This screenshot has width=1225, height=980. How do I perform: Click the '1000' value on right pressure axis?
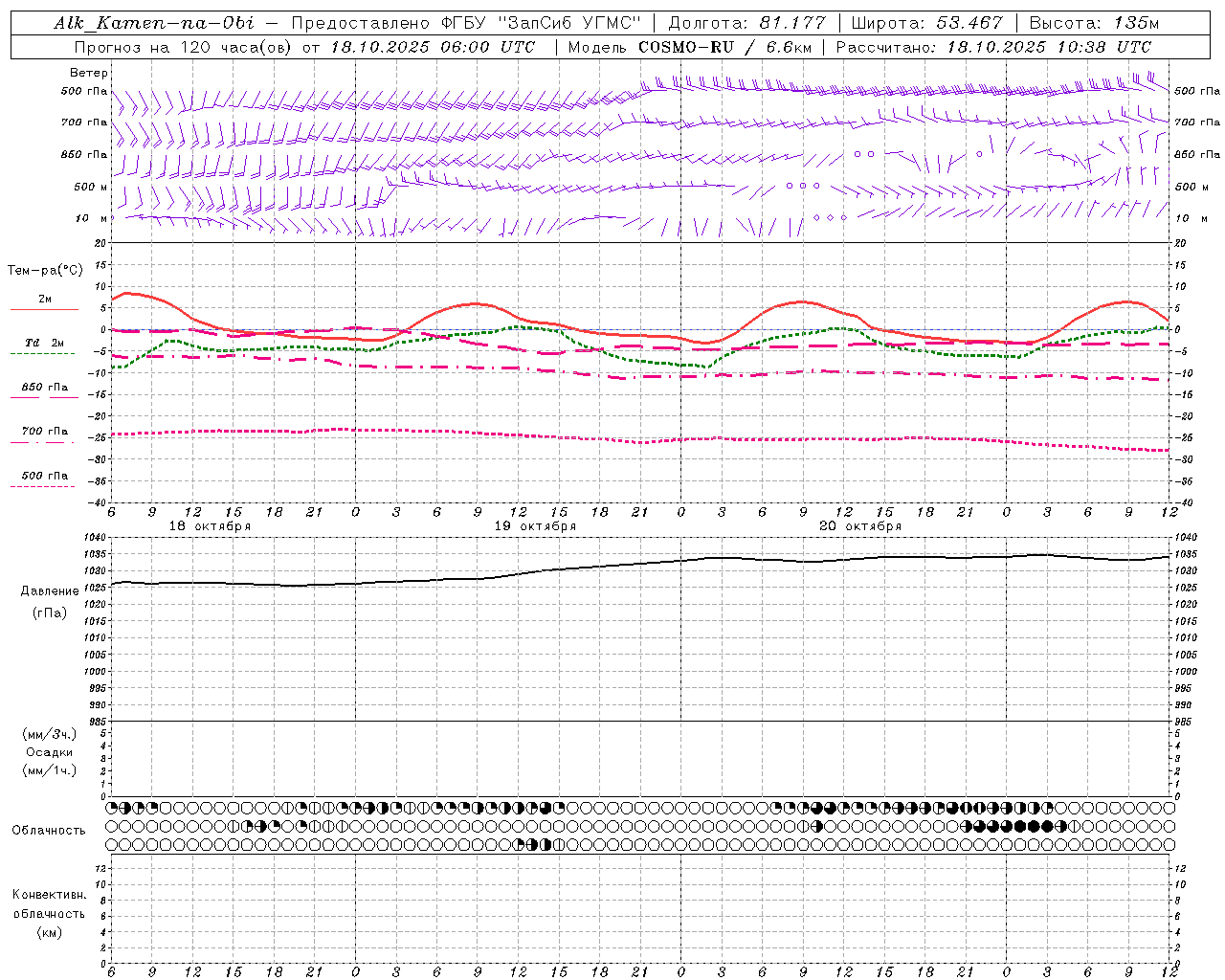1186,672
